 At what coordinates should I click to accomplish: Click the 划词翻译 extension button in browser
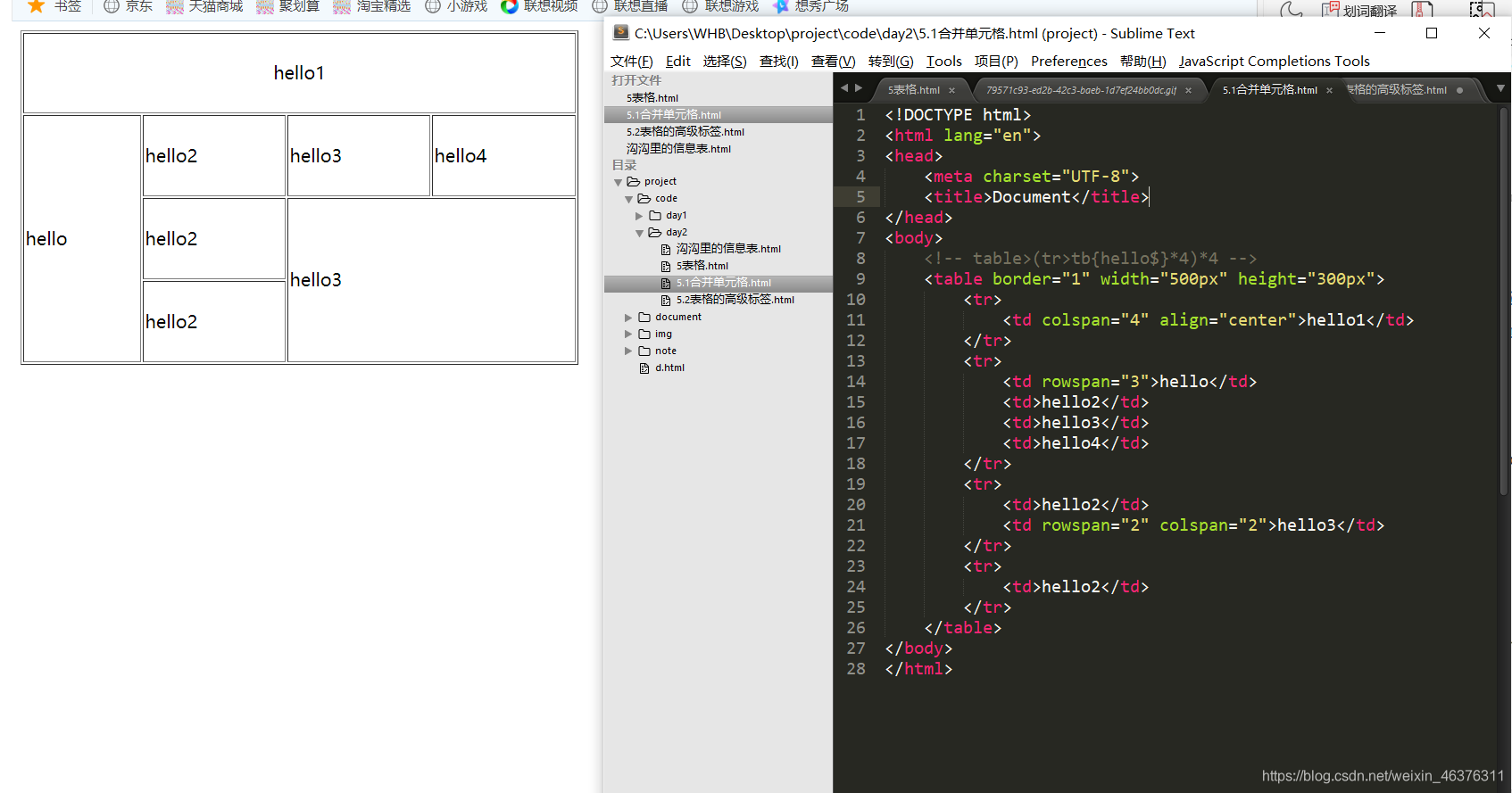point(1360,10)
